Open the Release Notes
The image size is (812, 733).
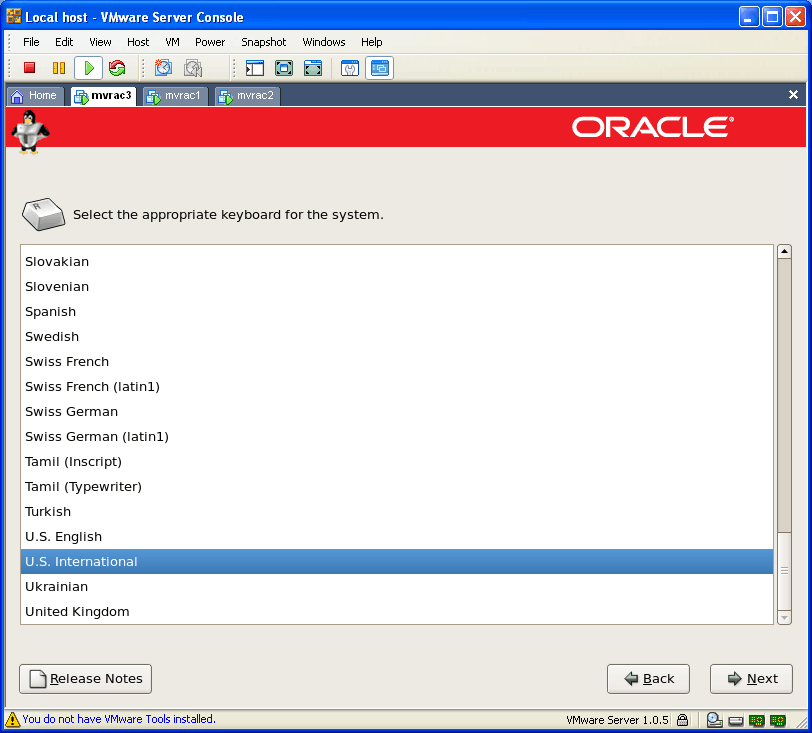86,678
